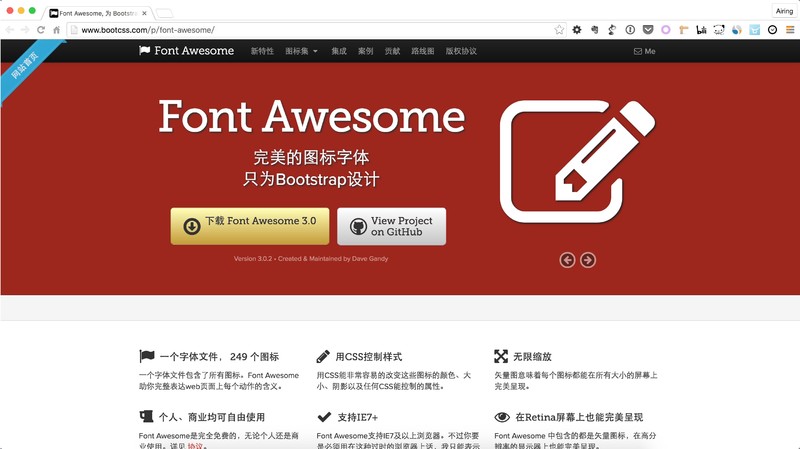Click the blue-orange swirl extension icon

click(737, 30)
